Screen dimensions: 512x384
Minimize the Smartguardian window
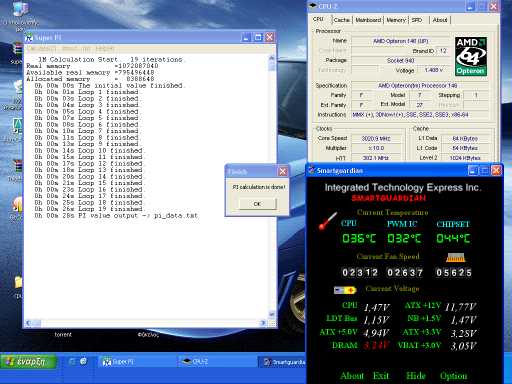473,171
